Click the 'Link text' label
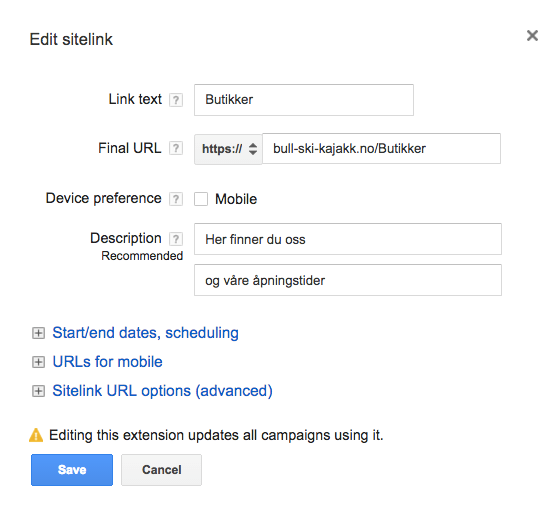 pos(135,99)
